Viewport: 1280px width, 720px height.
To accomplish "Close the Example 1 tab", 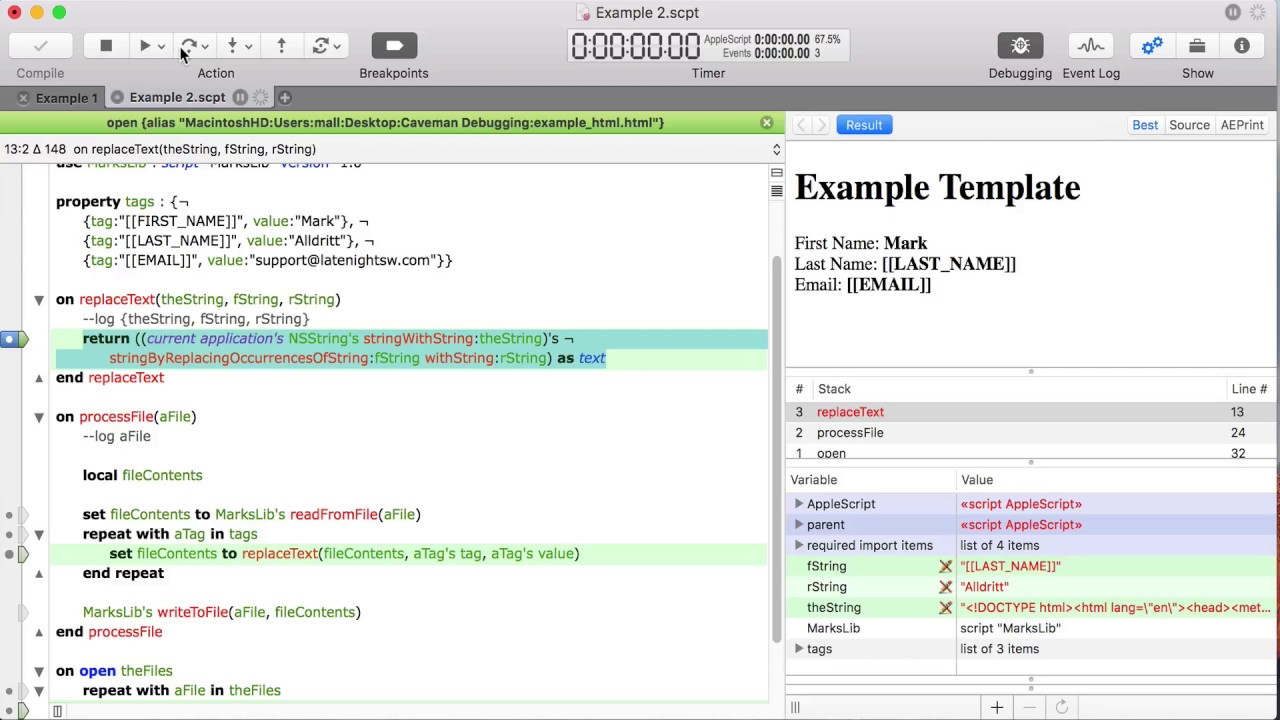I will pos(23,98).
